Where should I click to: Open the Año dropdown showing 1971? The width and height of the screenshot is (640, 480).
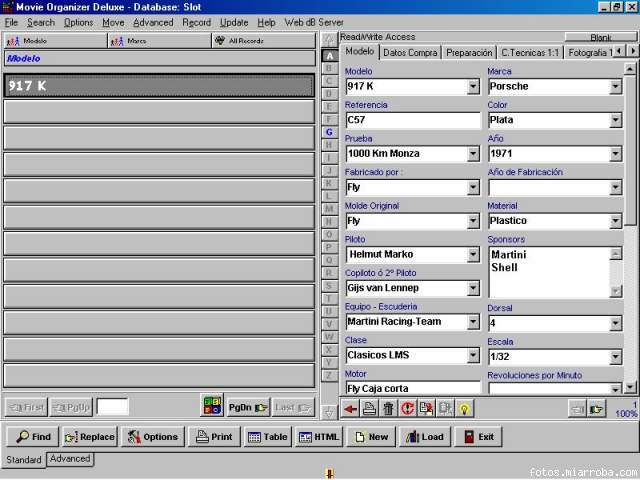click(616, 154)
